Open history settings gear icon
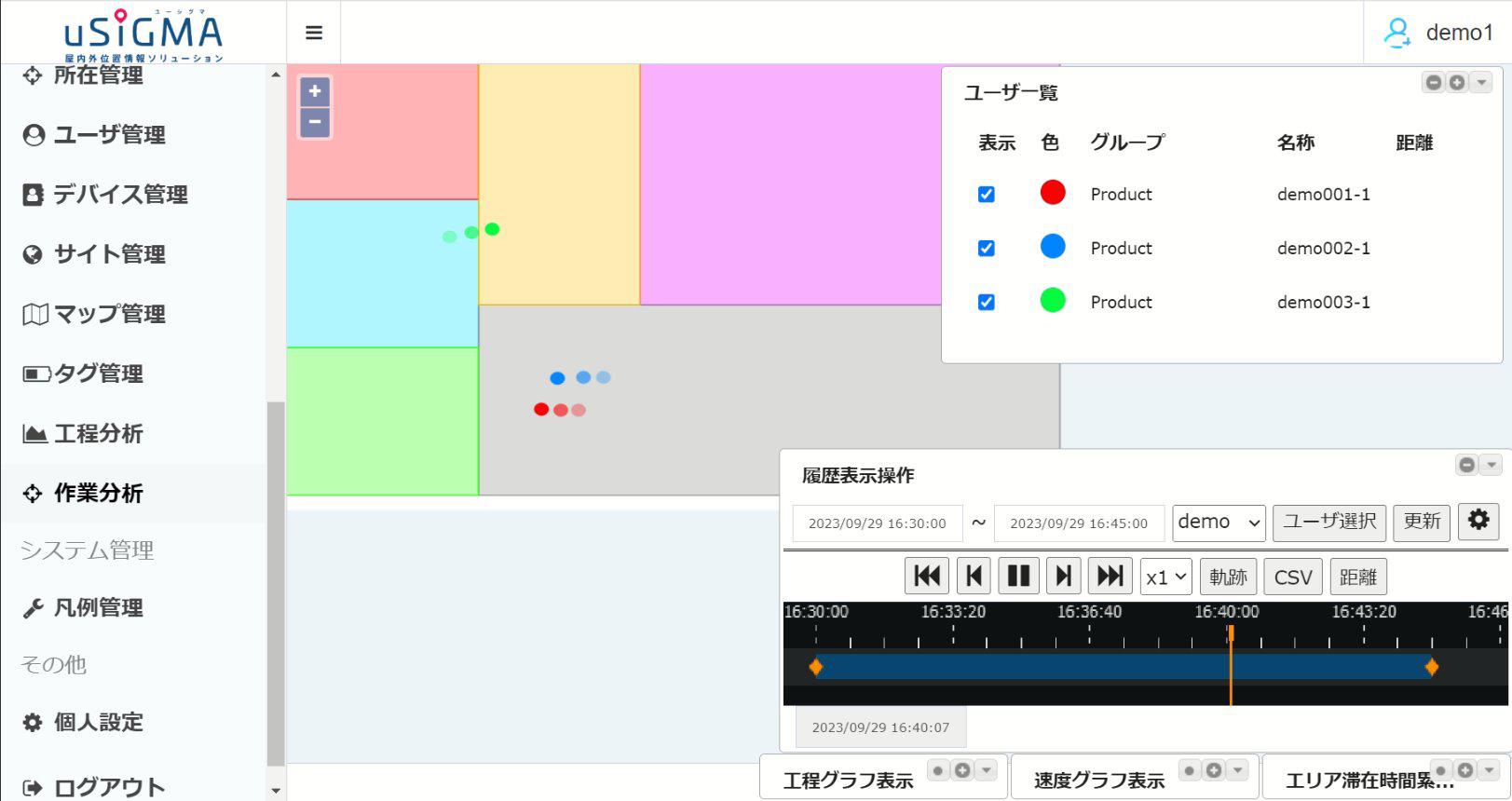Image resolution: width=1512 pixels, height=801 pixels. click(1478, 521)
